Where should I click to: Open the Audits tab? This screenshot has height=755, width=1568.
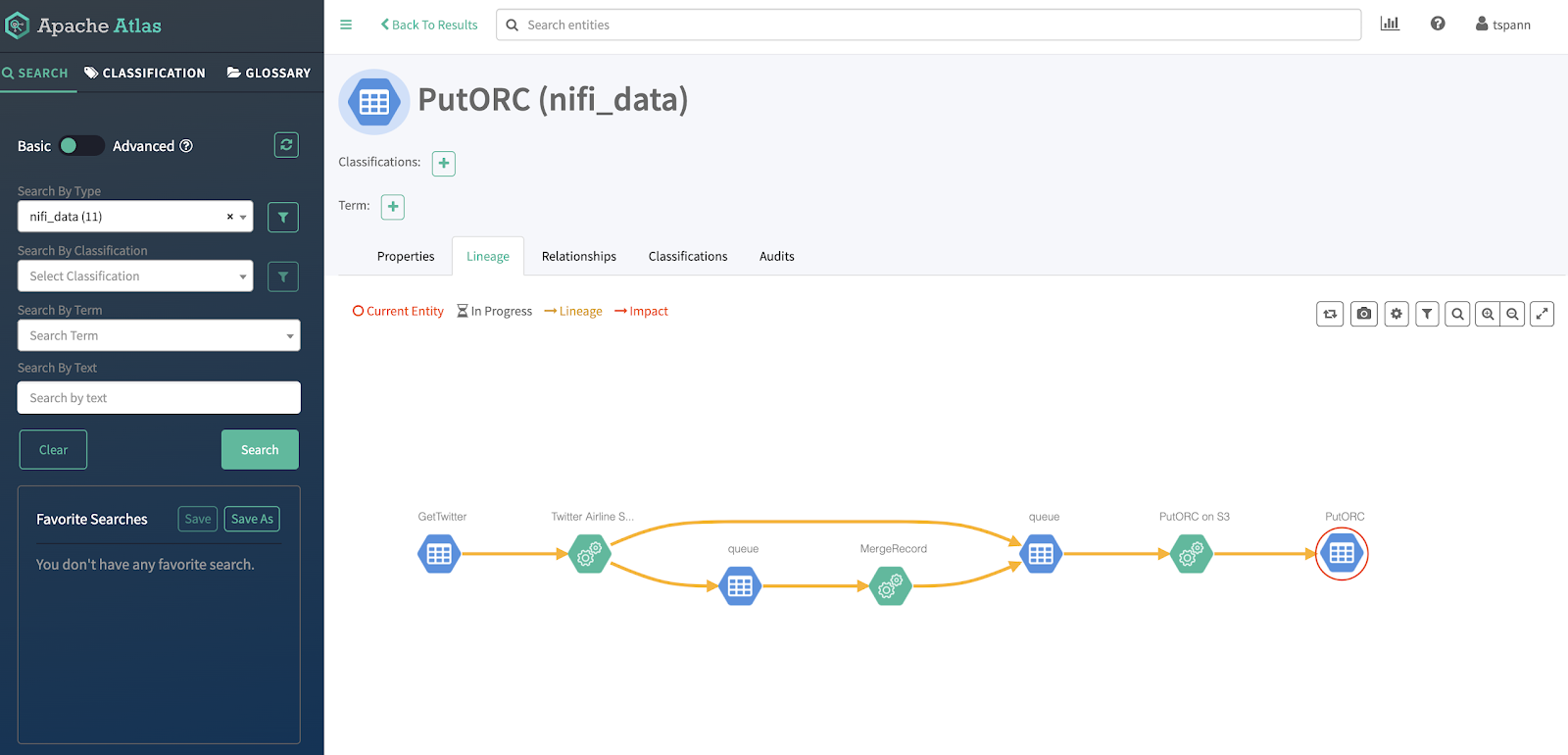click(x=777, y=256)
